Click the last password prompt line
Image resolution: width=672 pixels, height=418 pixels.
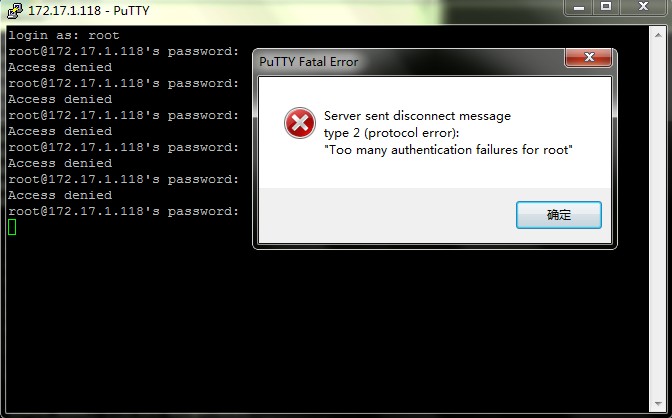click(x=123, y=211)
